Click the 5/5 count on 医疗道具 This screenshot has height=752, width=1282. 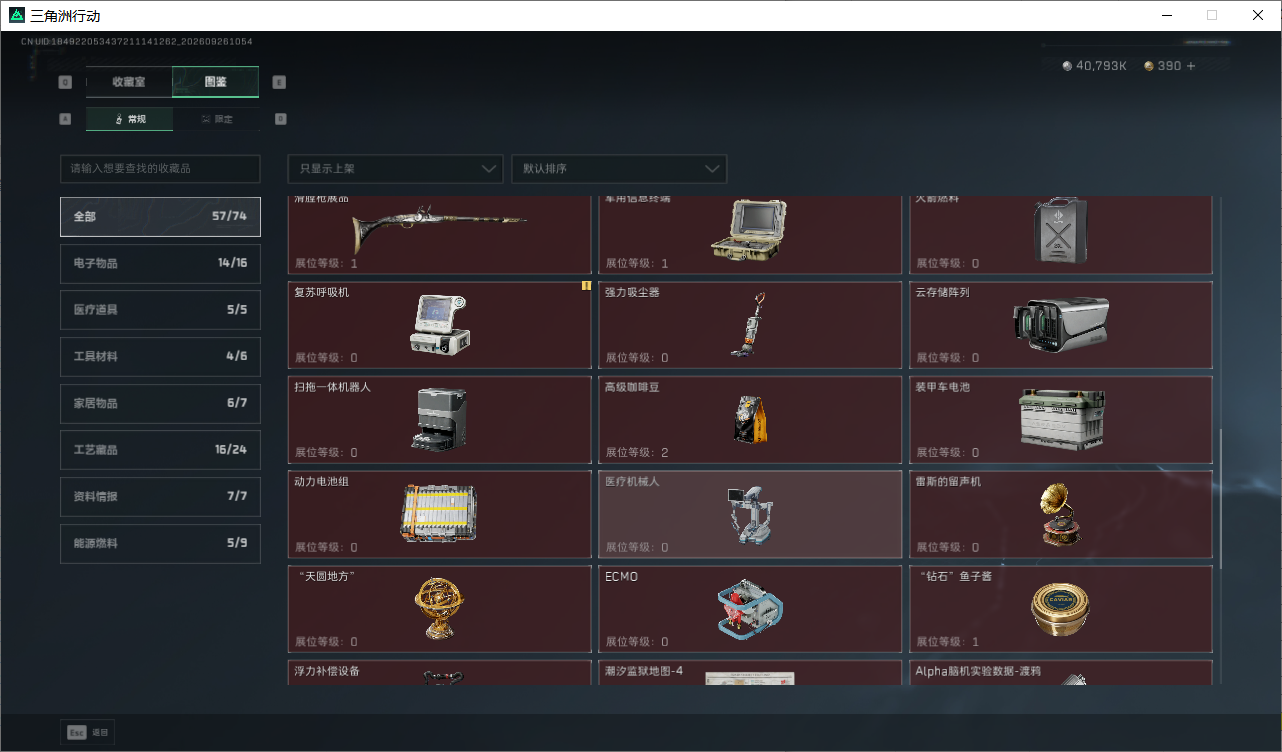237,310
